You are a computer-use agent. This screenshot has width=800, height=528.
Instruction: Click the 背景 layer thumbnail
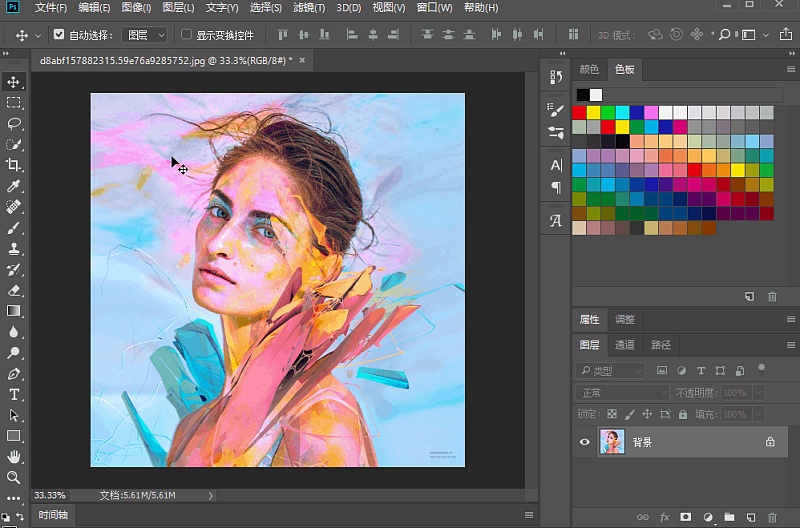pos(611,441)
